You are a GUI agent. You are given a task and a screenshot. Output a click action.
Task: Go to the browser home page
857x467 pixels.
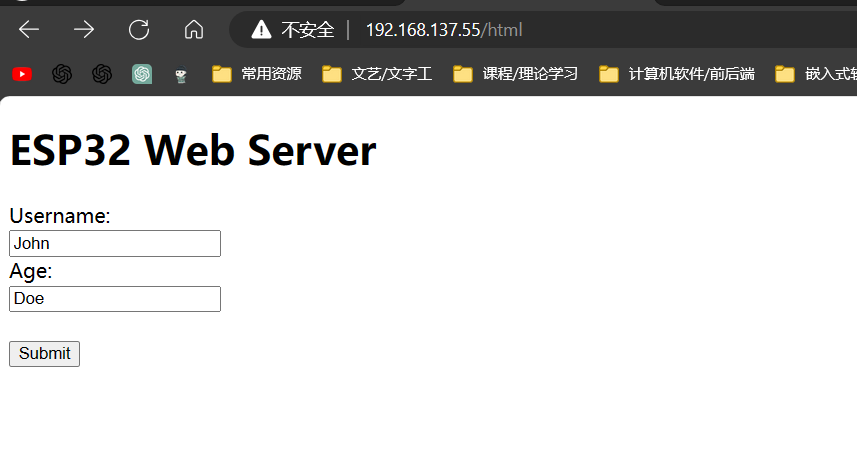[194, 30]
